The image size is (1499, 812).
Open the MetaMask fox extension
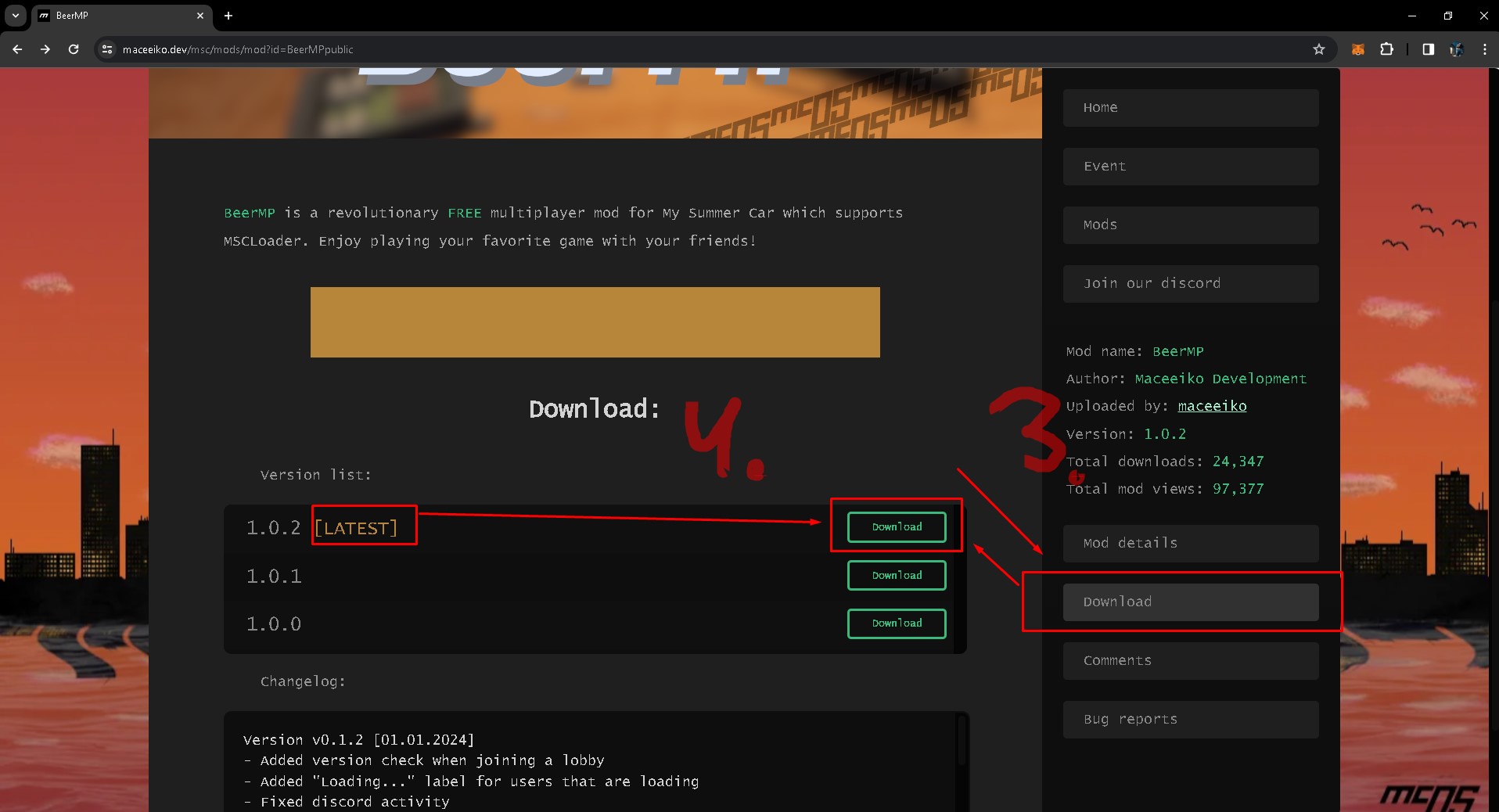[1358, 49]
